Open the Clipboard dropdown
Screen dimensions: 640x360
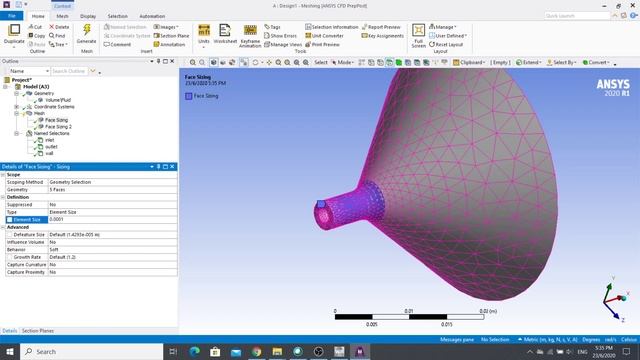coord(469,62)
